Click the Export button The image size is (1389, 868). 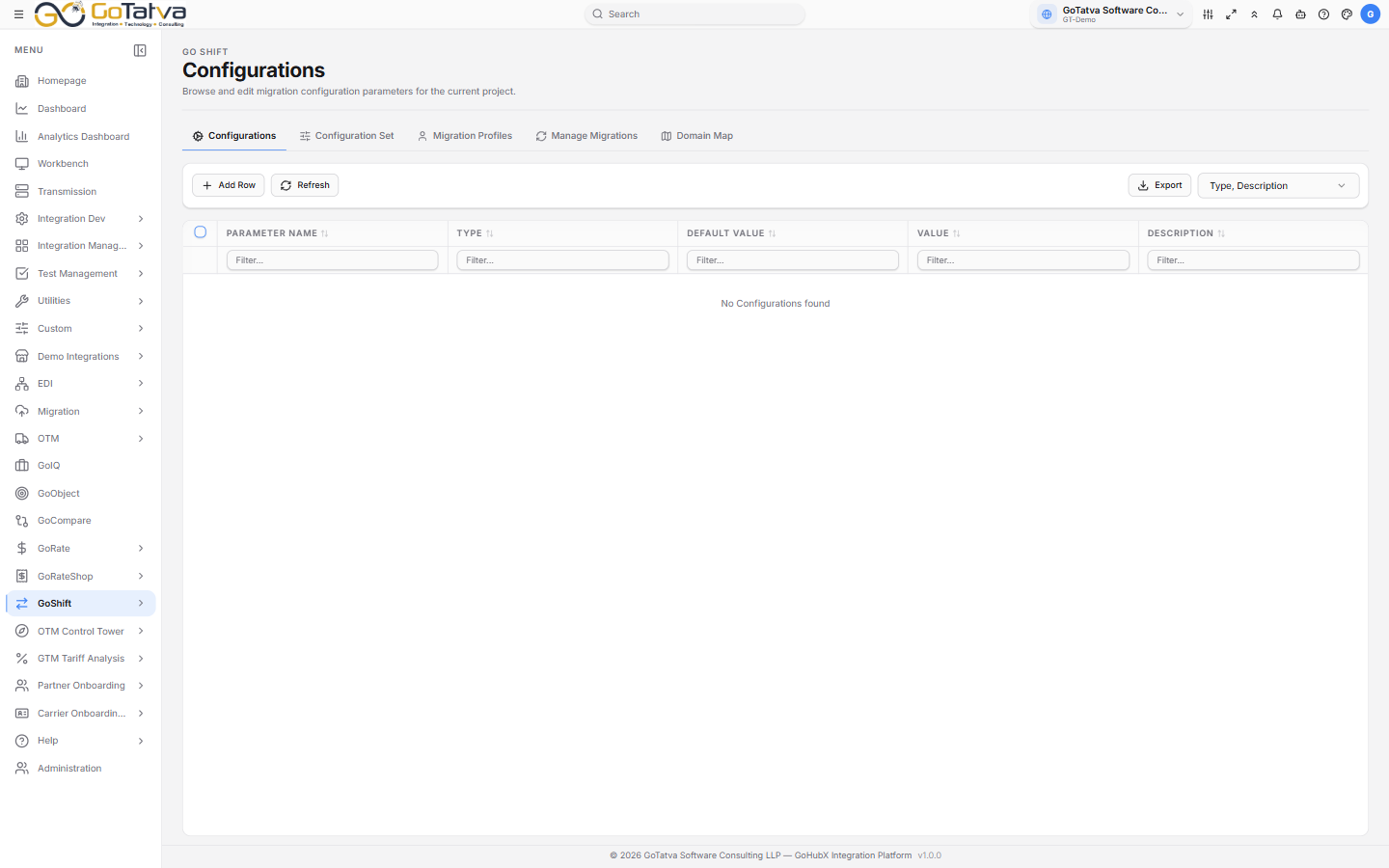pos(1159,185)
